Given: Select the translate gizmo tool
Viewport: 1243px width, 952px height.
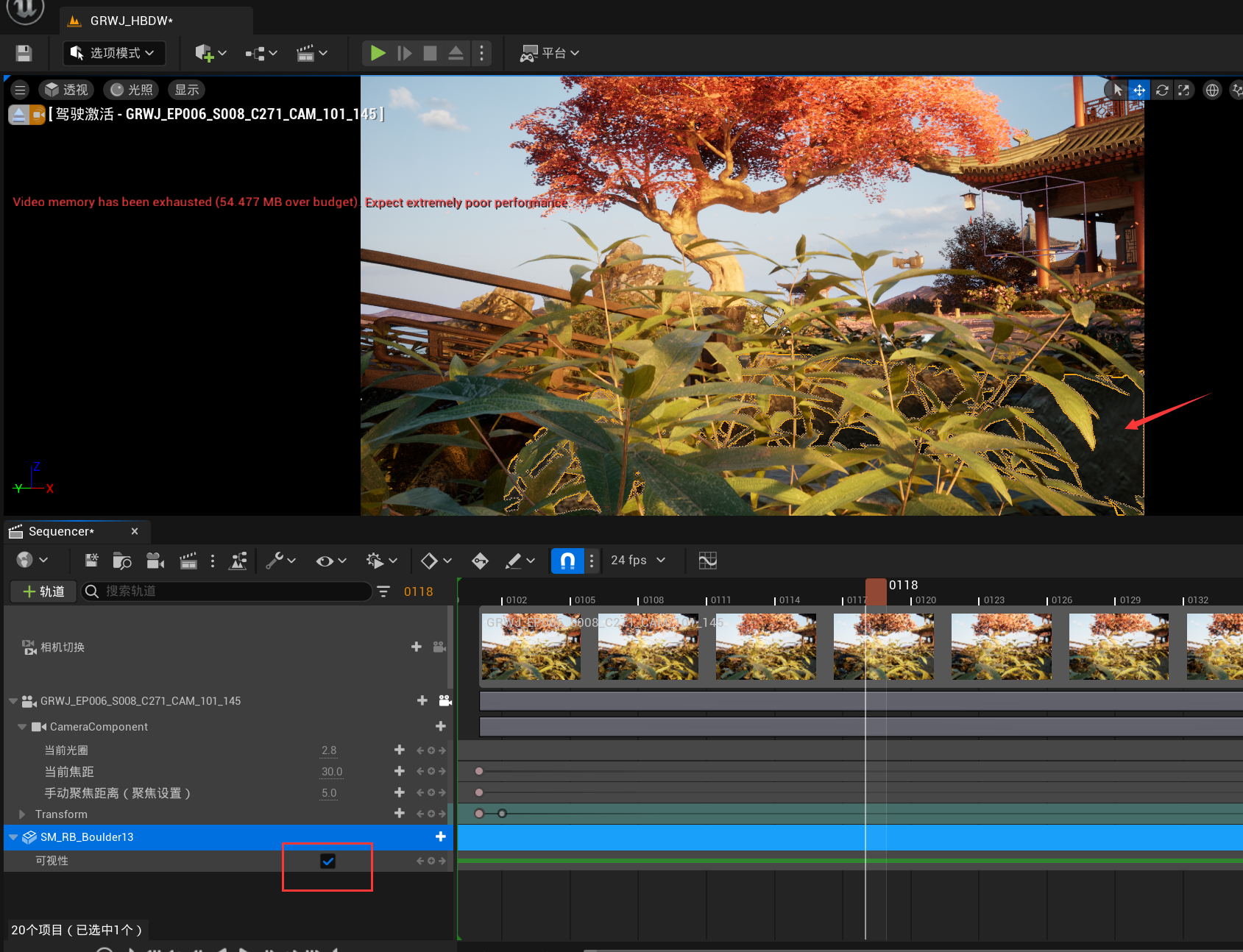Looking at the screenshot, I should [1138, 90].
